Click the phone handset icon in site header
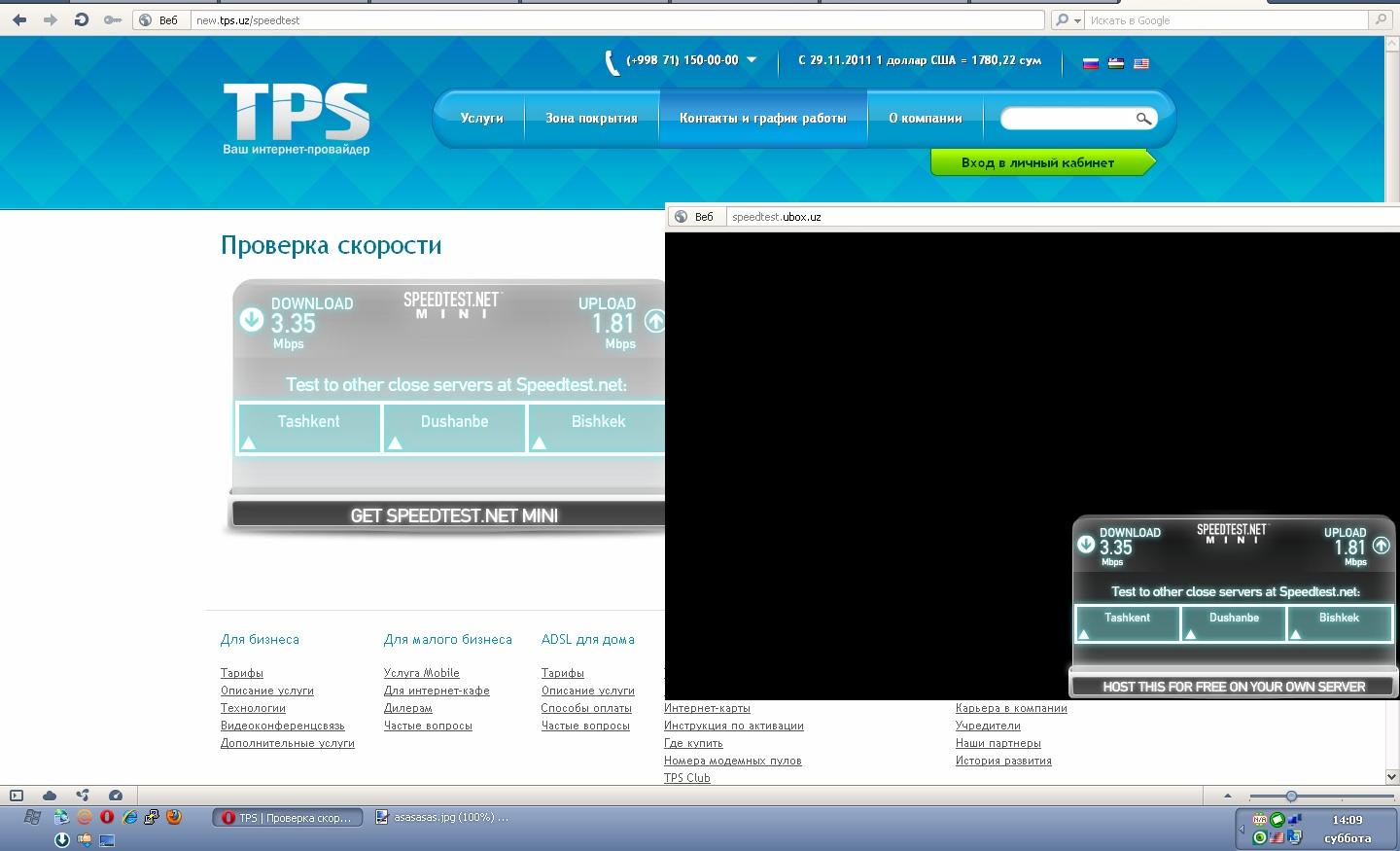 tap(612, 62)
